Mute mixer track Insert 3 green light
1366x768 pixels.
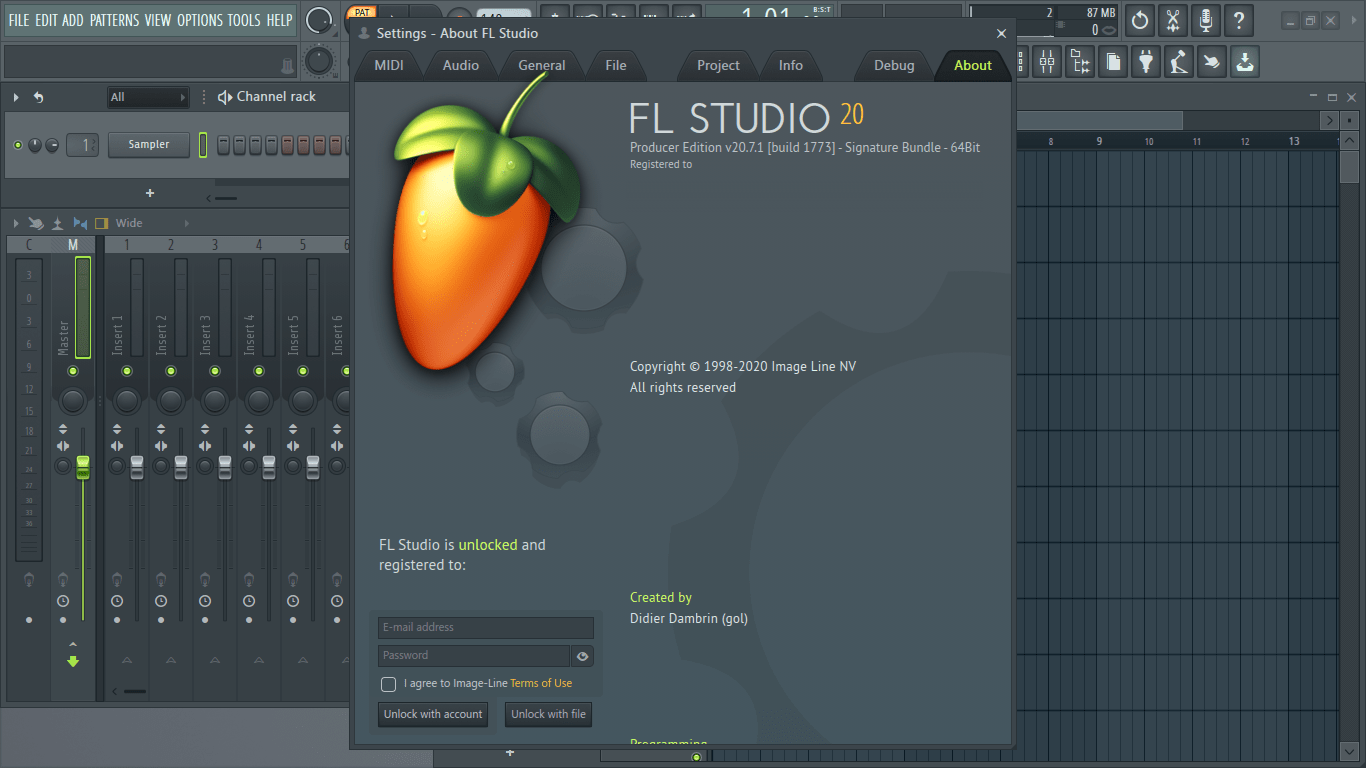tap(215, 371)
